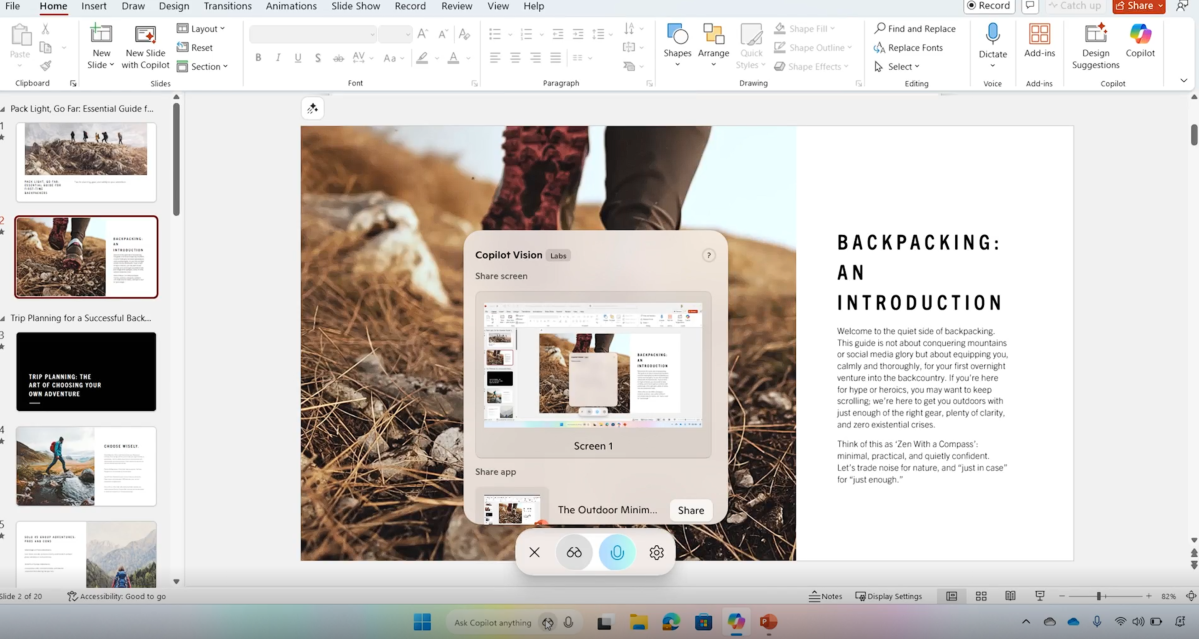Open Copilot Vision settings gear
Screen dimensions: 1199x639
point(656,553)
